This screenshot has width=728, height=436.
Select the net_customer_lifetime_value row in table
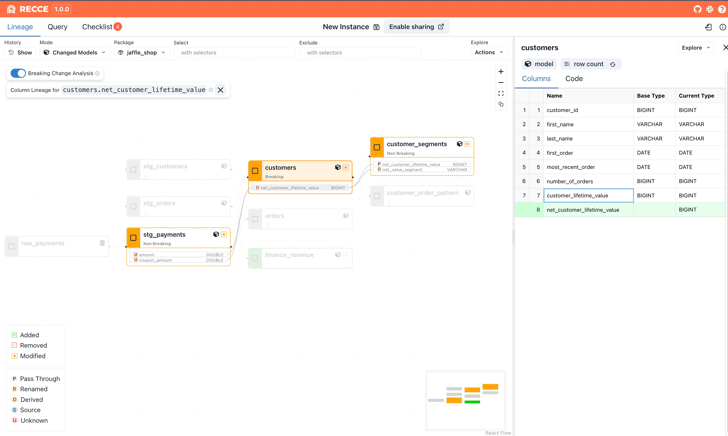pyautogui.click(x=620, y=210)
